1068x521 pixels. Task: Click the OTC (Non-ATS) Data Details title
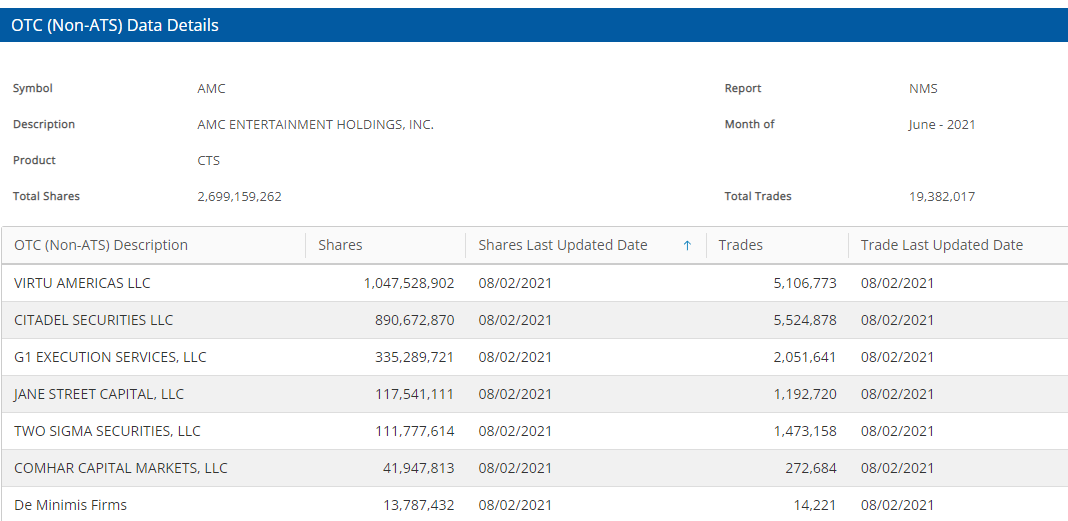114,25
